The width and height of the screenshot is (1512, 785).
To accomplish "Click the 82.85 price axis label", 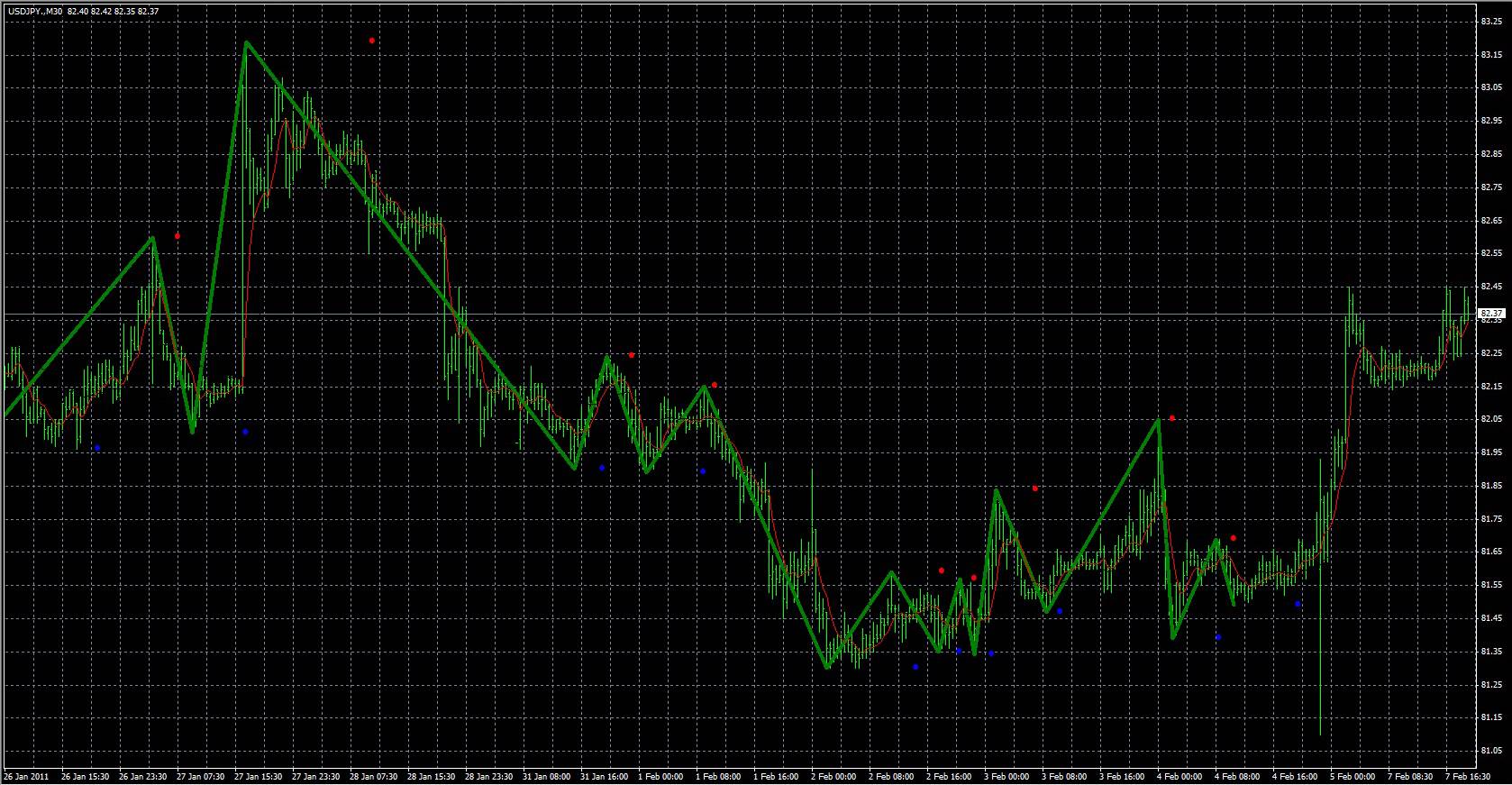I will click(x=1490, y=154).
